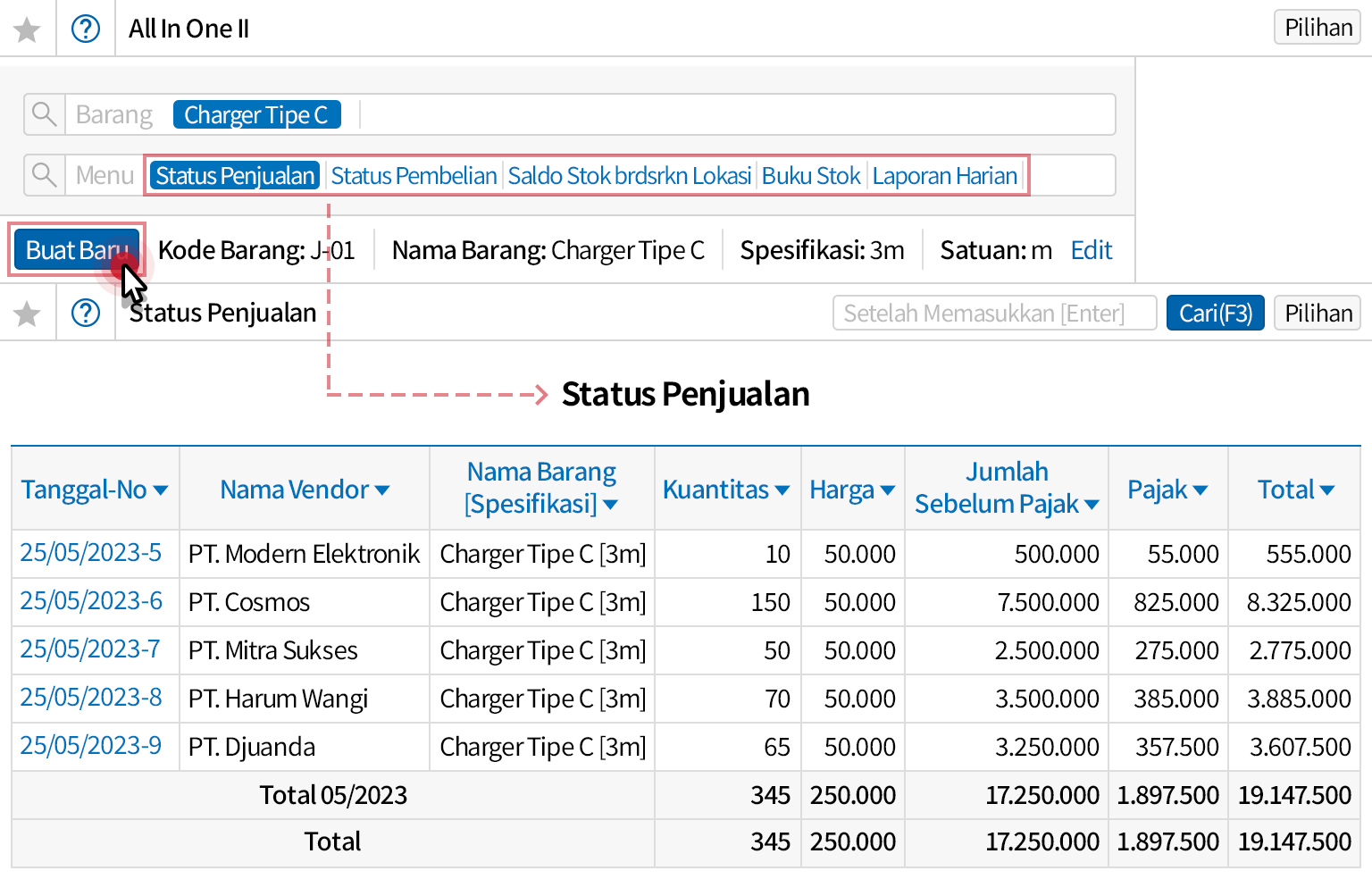This screenshot has width=1372, height=879.
Task: Go to Laporan Harian menu
Action: pyautogui.click(x=944, y=176)
